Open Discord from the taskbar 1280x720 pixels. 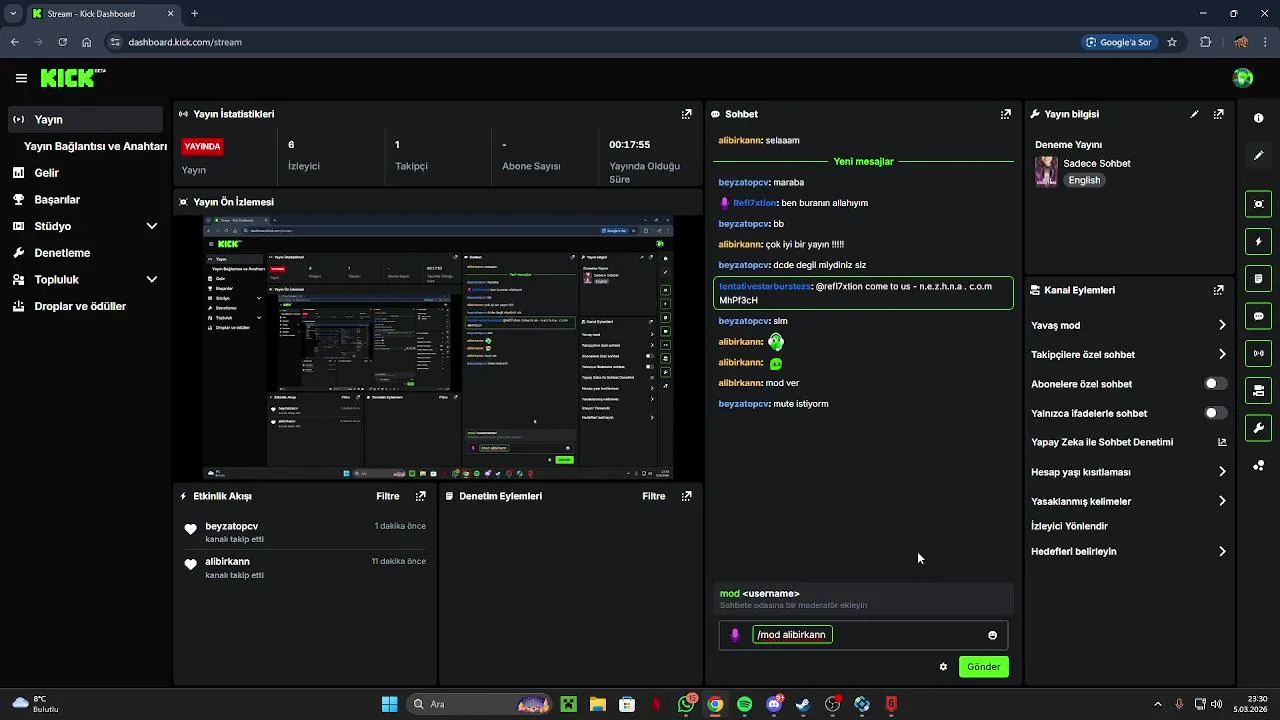pos(774,704)
